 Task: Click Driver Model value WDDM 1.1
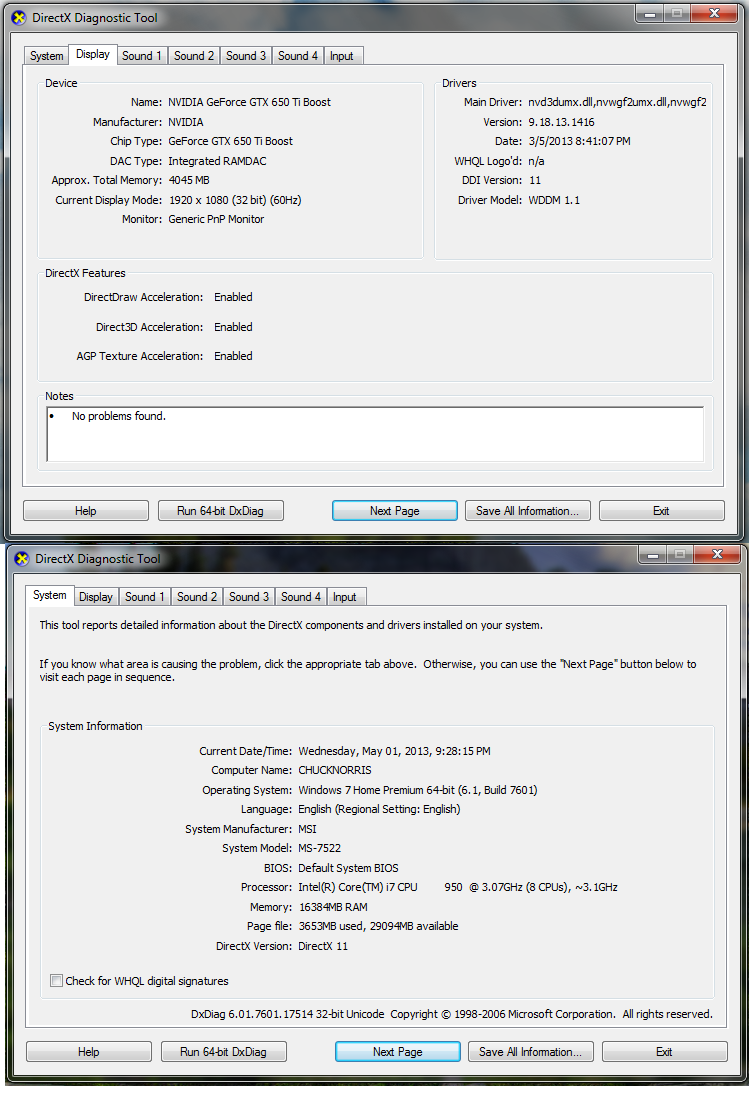pyautogui.click(x=554, y=200)
